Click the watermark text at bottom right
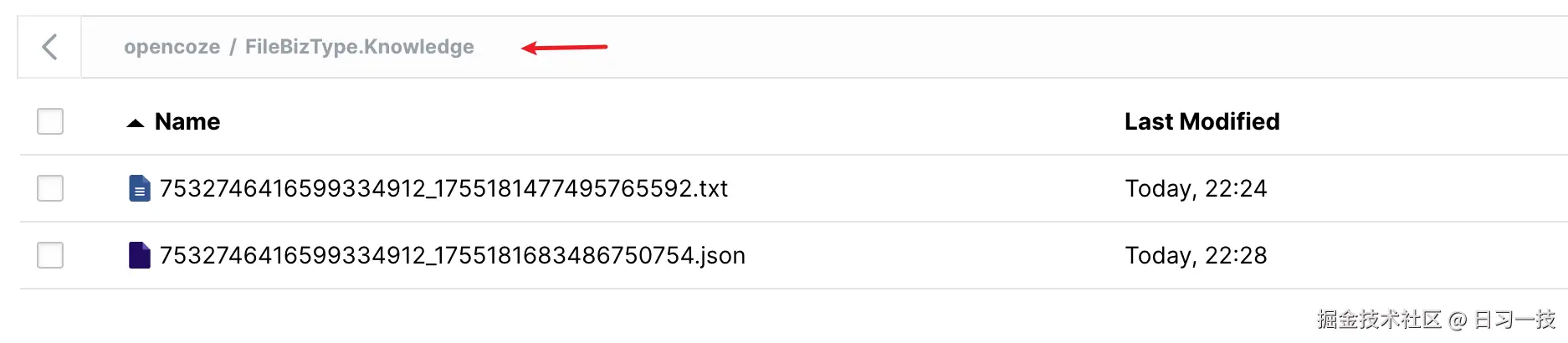This screenshot has height=343, width=1568. pos(1435,320)
